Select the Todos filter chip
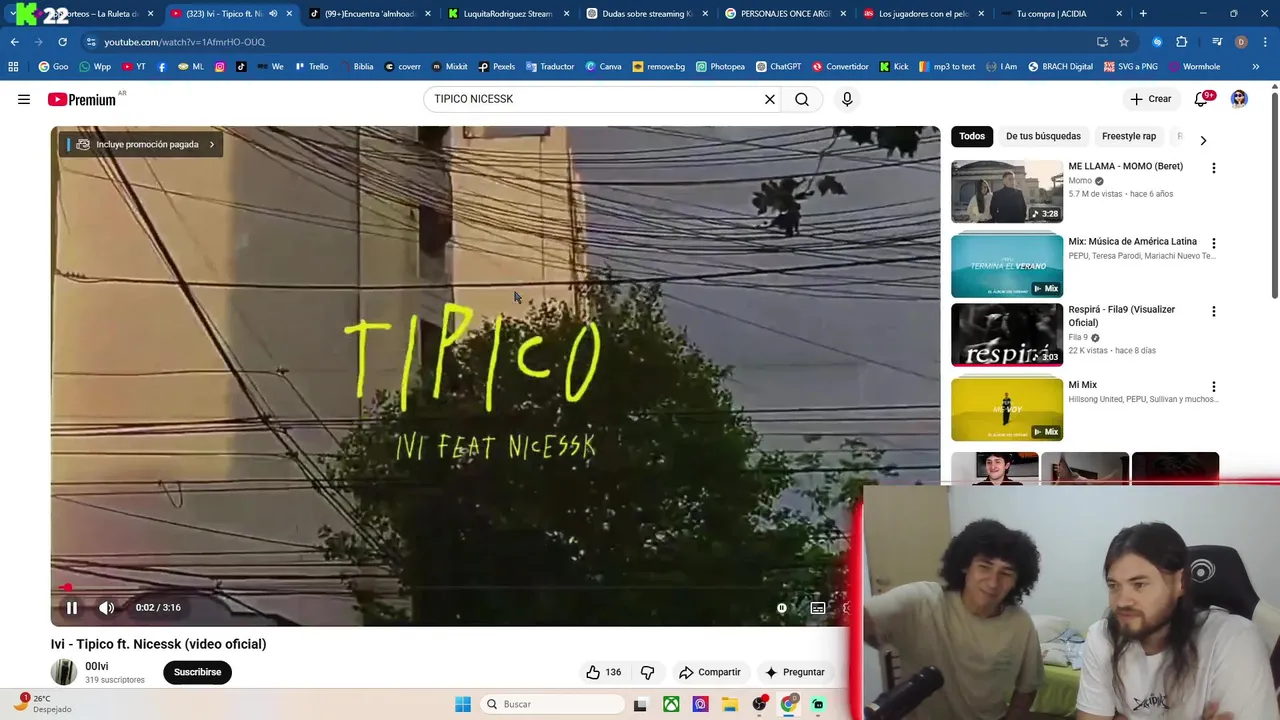This screenshot has height=720, width=1280. click(x=972, y=136)
